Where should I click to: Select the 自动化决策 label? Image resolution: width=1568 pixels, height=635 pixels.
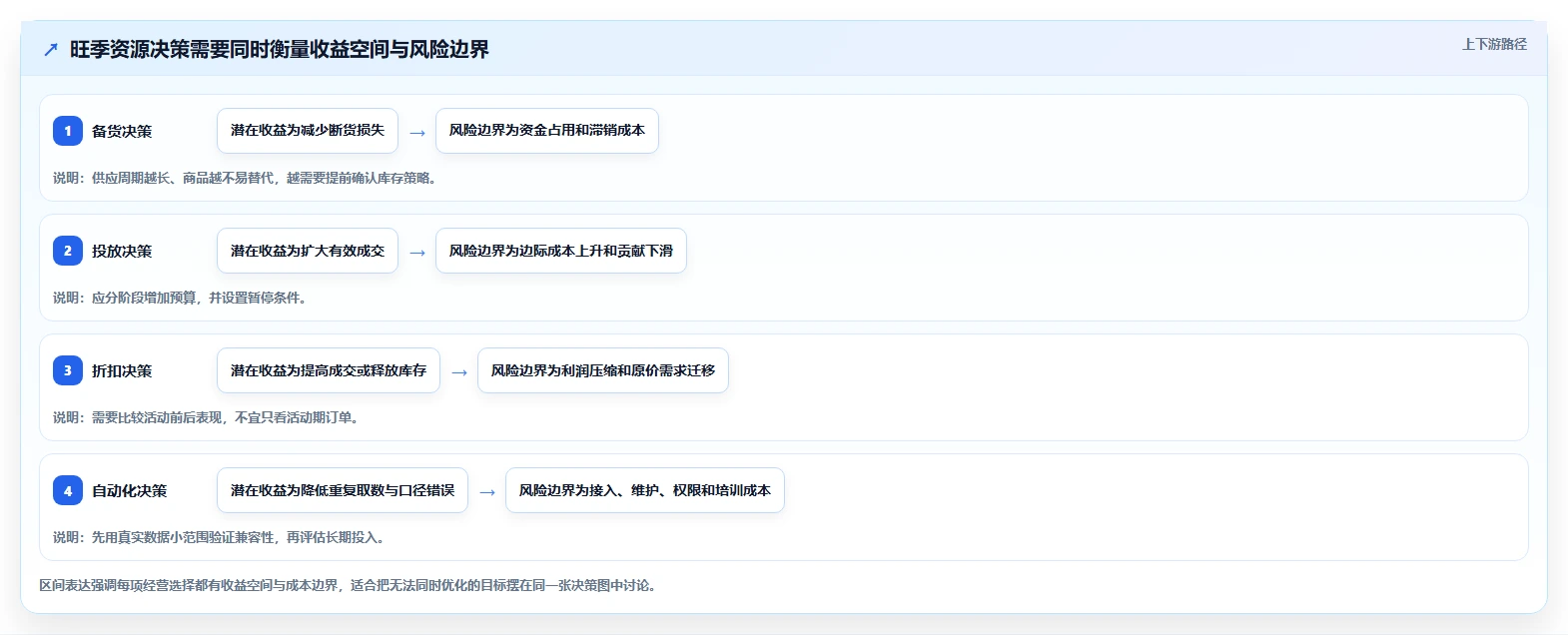pyautogui.click(x=130, y=490)
